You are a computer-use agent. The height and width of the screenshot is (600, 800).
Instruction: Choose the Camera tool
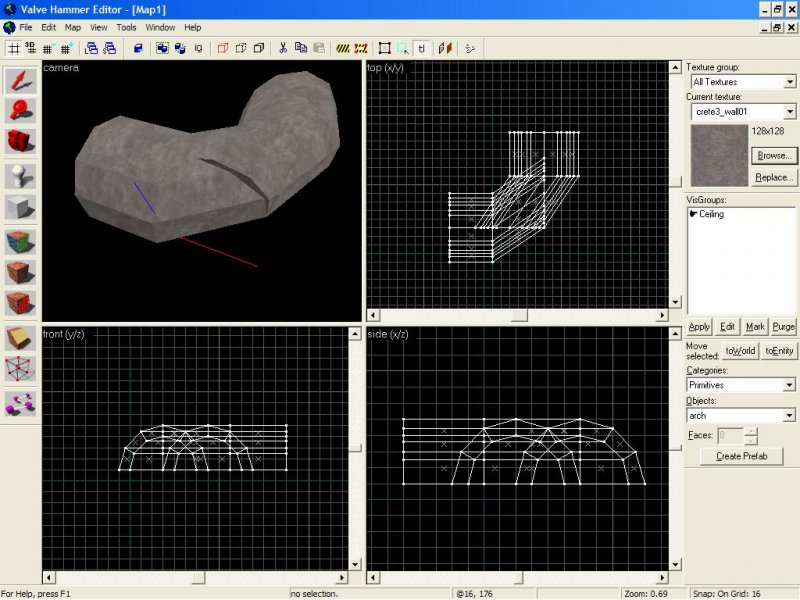point(20,141)
